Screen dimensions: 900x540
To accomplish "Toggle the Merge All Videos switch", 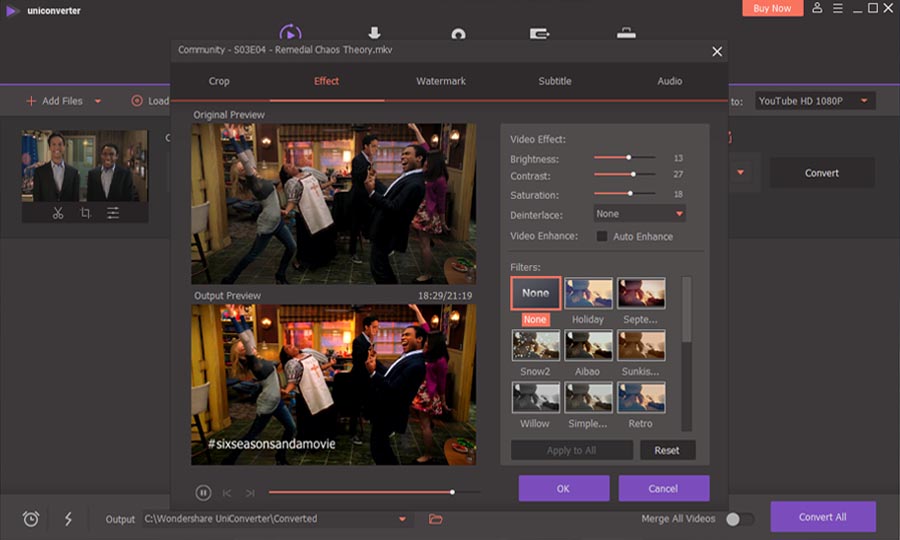I will click(739, 519).
